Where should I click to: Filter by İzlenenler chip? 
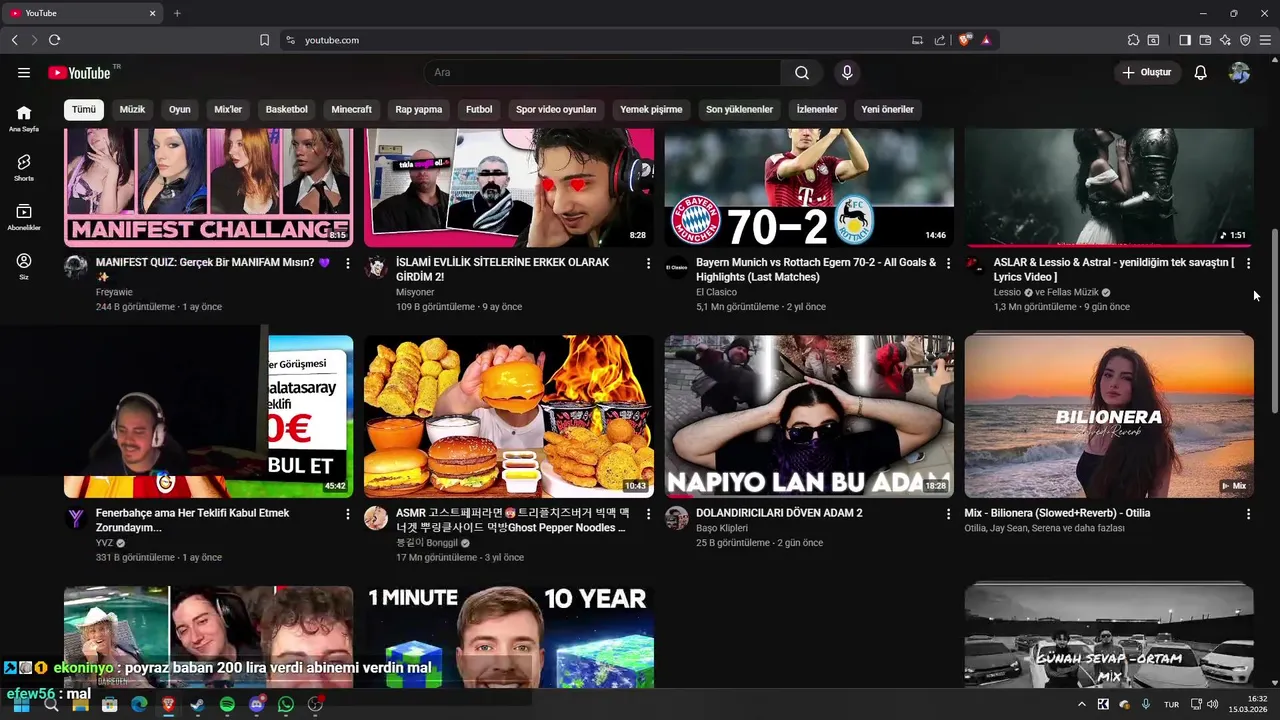pyautogui.click(x=817, y=109)
